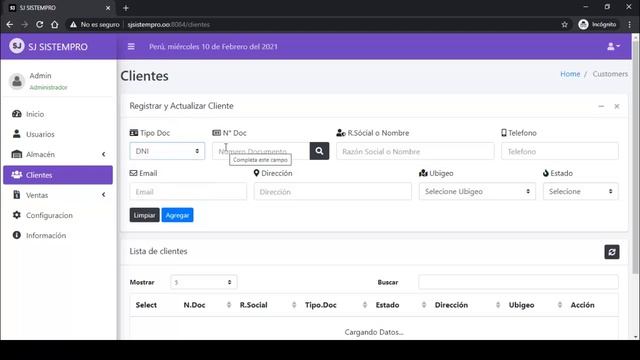Image resolution: width=640 pixels, height=360 pixels.
Task: Click the Acción column header
Action: 582,305
